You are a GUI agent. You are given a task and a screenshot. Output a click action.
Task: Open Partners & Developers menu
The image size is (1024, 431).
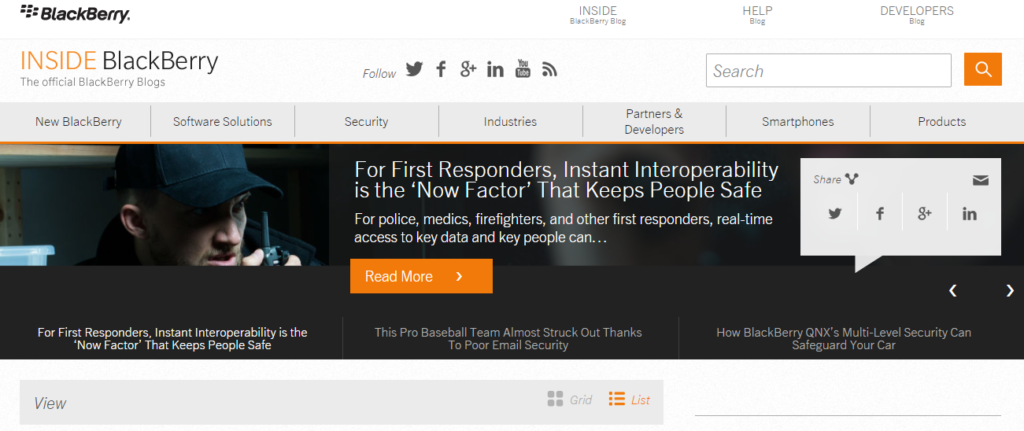click(654, 121)
